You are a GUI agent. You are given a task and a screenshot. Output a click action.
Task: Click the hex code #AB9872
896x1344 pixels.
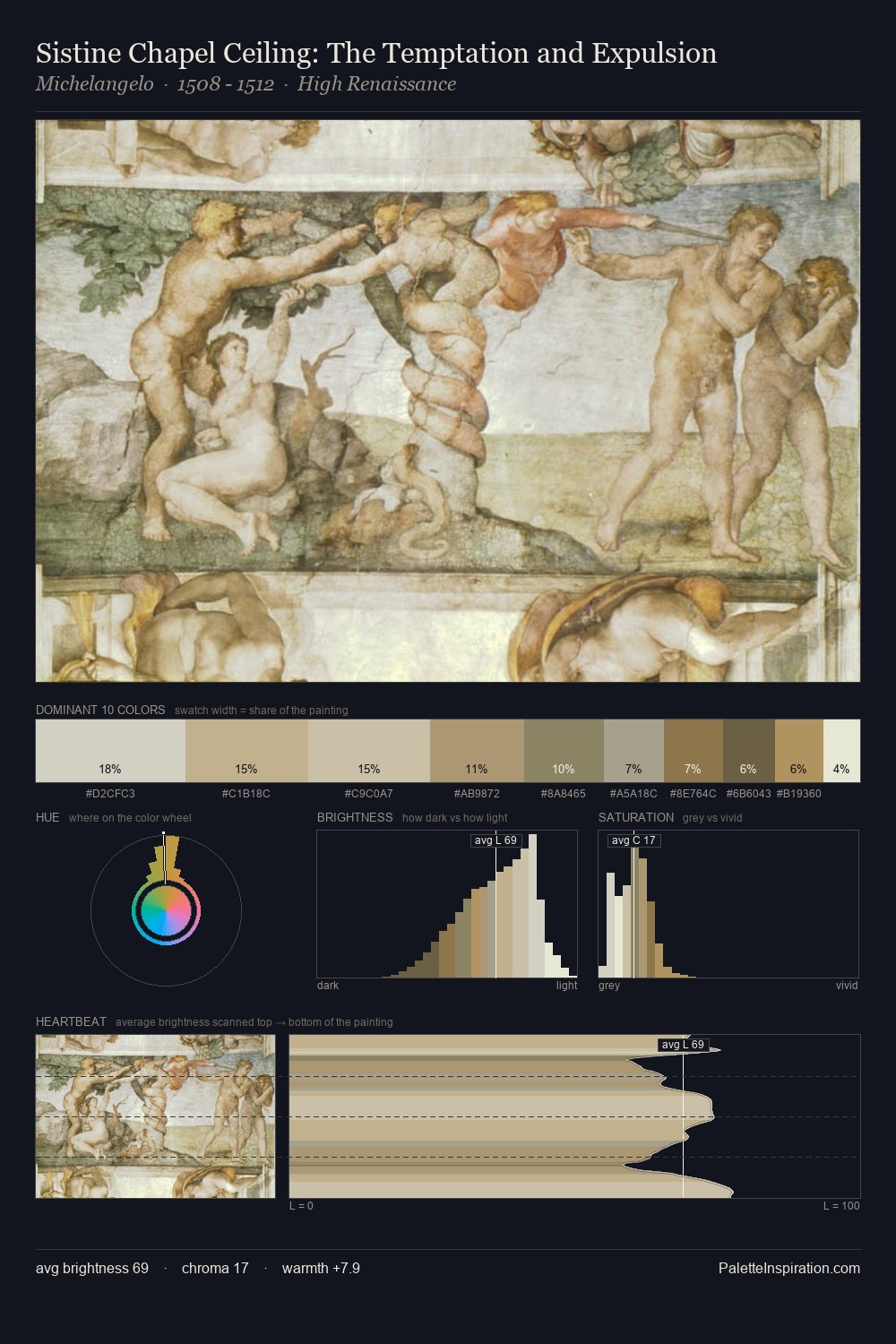coord(477,794)
